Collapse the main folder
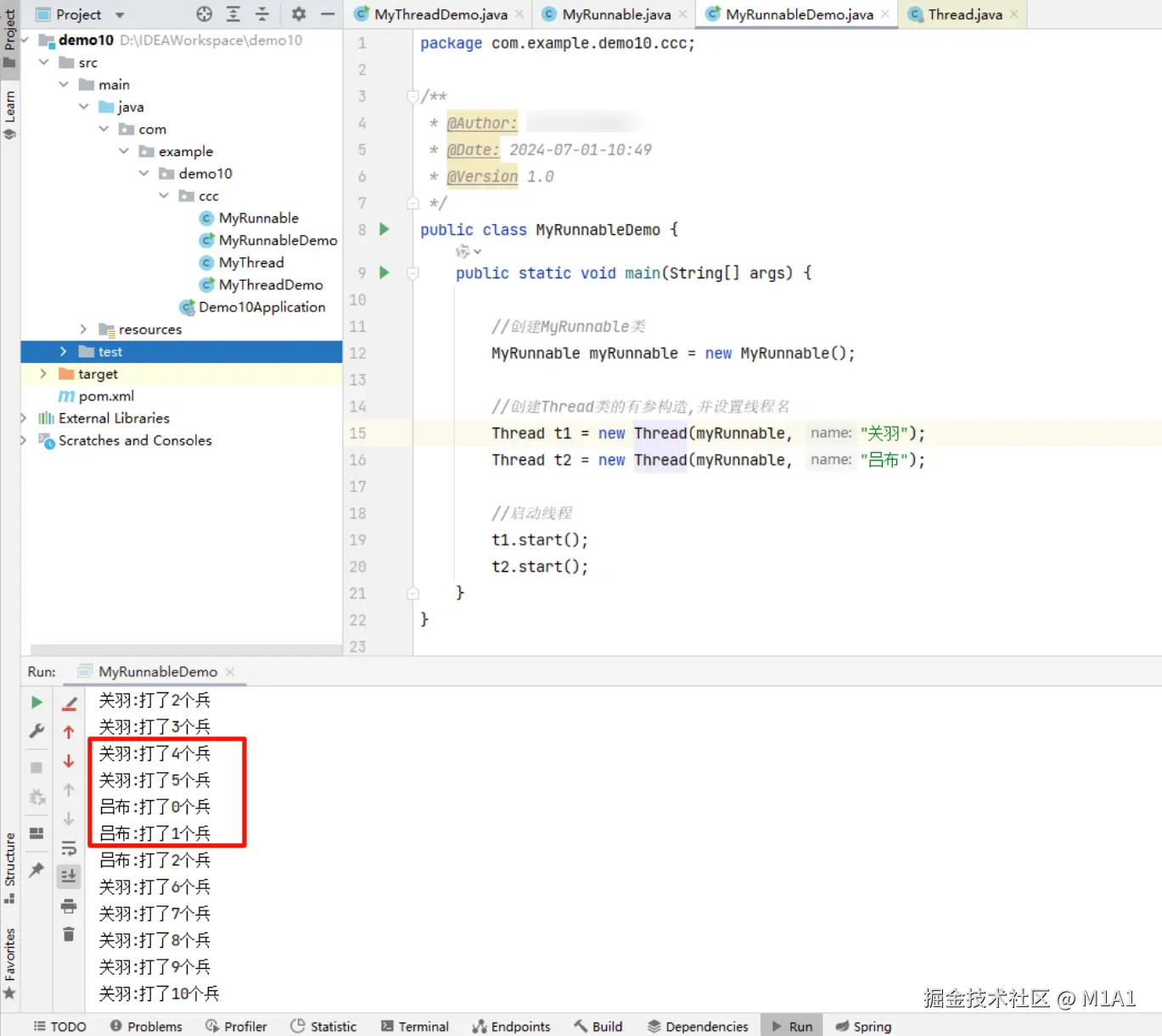1162x1036 pixels. 64,84
